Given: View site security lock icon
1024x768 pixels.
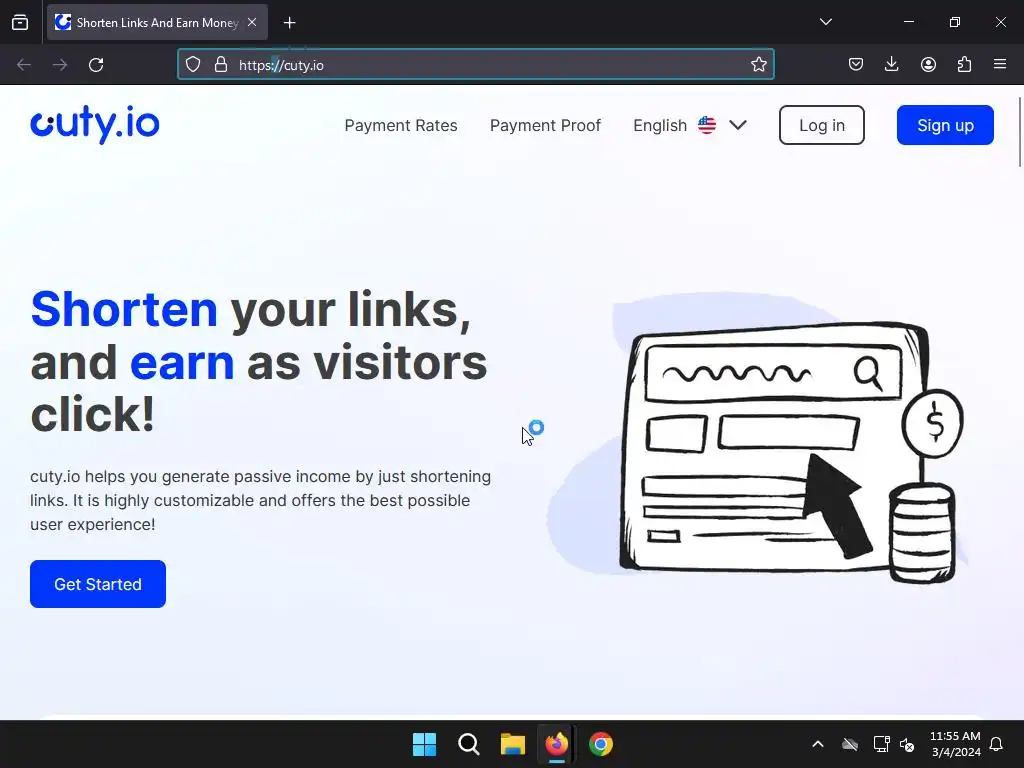Looking at the screenshot, I should click(x=221, y=65).
